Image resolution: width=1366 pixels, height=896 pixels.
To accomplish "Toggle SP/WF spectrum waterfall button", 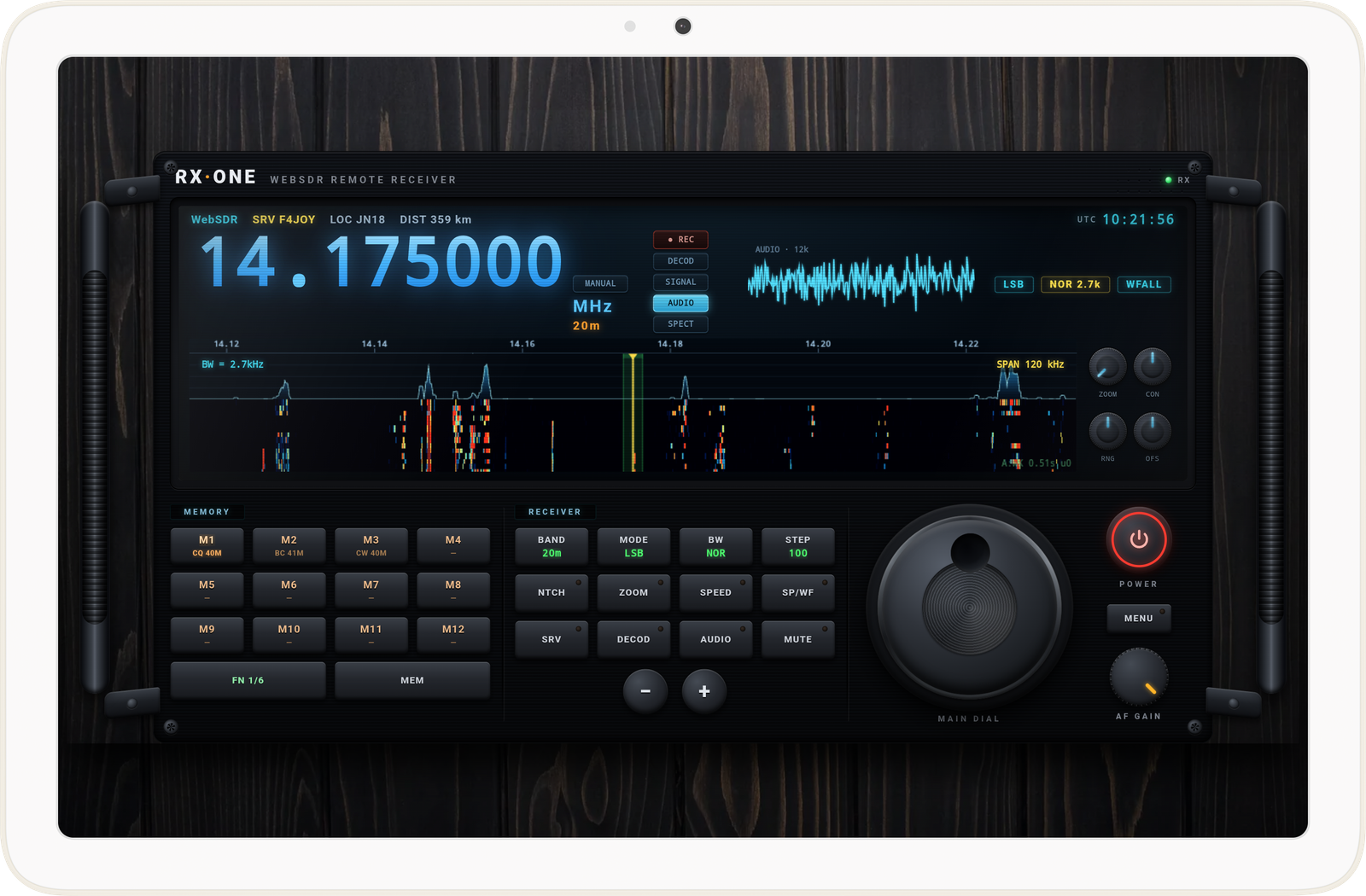I will pyautogui.click(x=798, y=592).
